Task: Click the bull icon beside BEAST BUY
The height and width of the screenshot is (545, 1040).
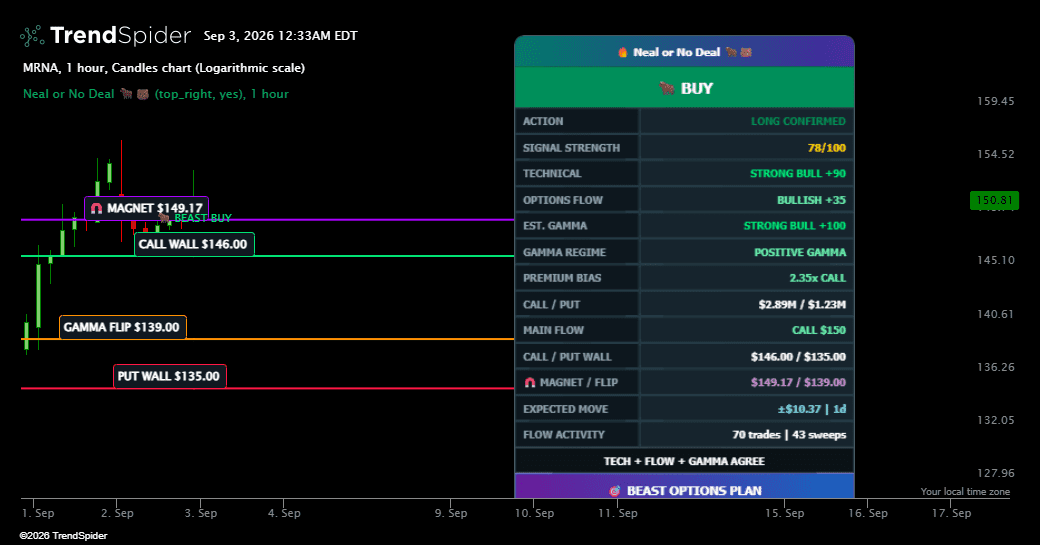Action: [x=164, y=217]
